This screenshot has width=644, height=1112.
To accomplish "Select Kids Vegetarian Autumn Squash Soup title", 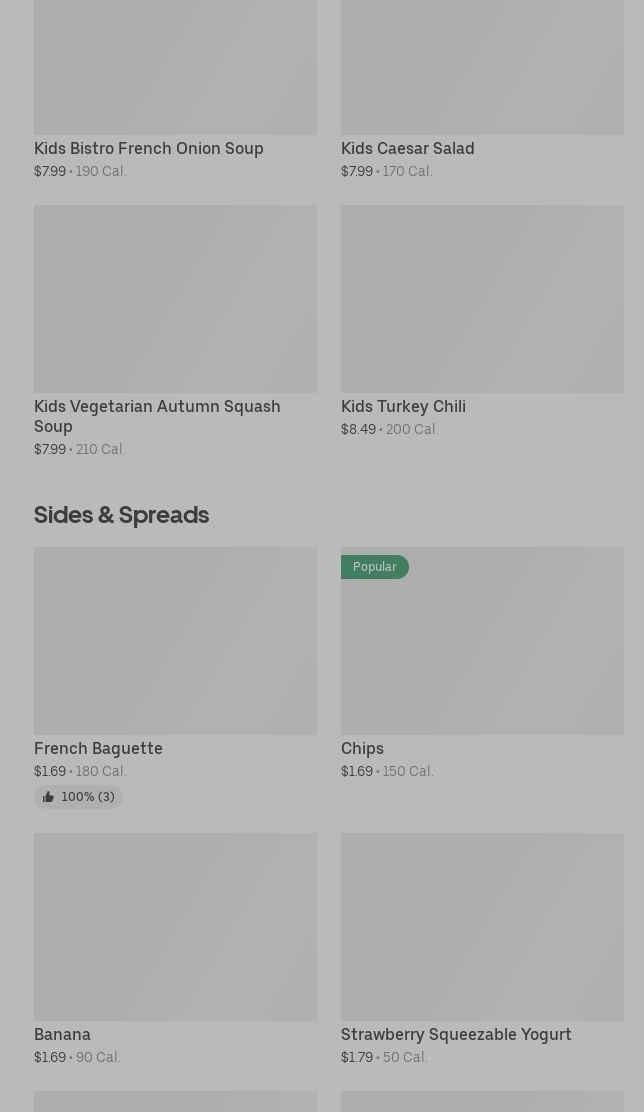I will click(x=157, y=416).
